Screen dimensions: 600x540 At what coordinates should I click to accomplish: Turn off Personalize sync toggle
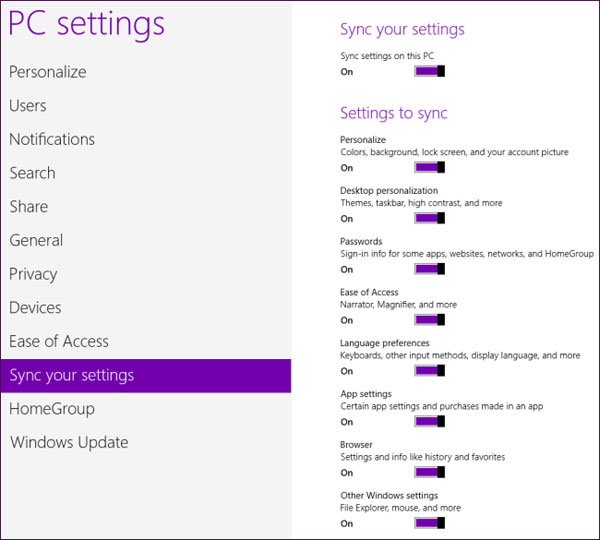point(429,168)
